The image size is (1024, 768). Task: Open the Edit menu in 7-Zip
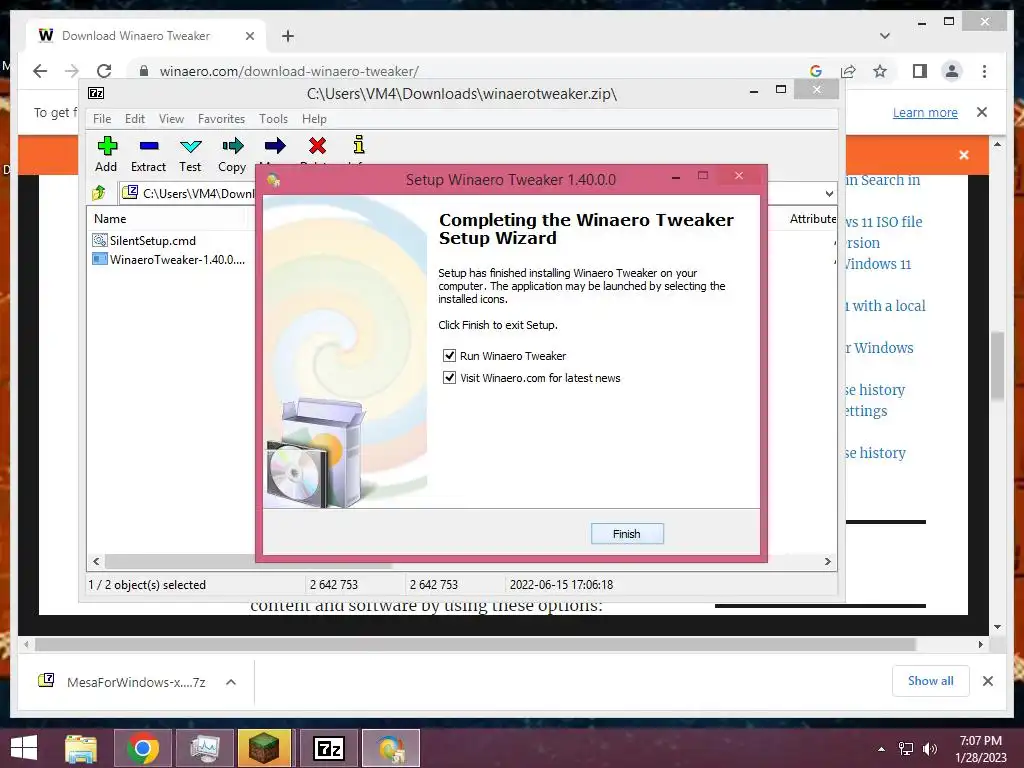tap(135, 119)
